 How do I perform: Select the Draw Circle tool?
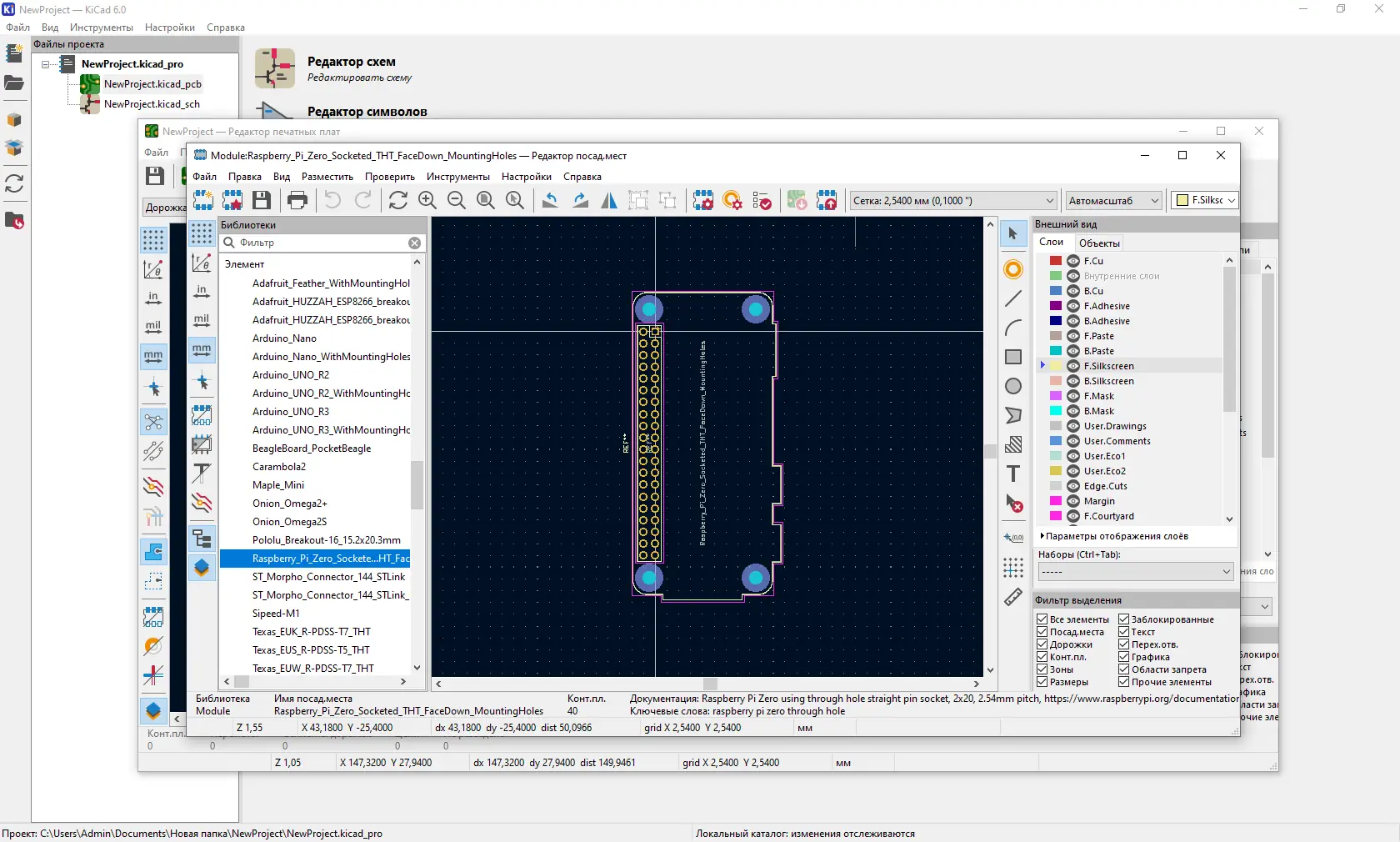coord(1013,386)
